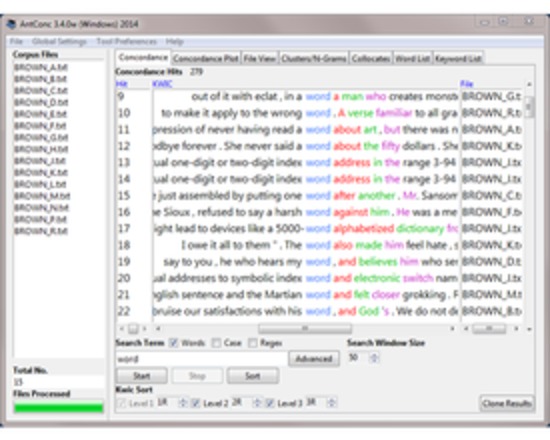
Task: Click the File column header
Action: [x=467, y=84]
